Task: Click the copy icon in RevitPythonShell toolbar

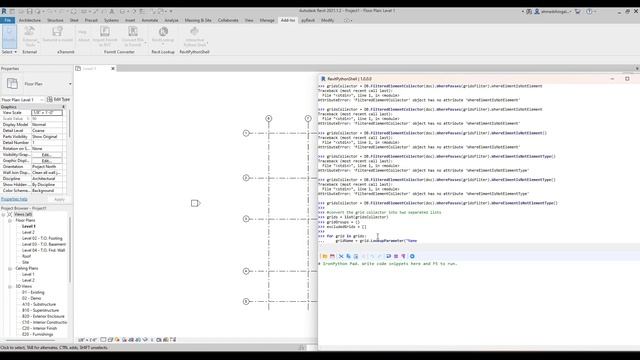Action: tap(349, 256)
